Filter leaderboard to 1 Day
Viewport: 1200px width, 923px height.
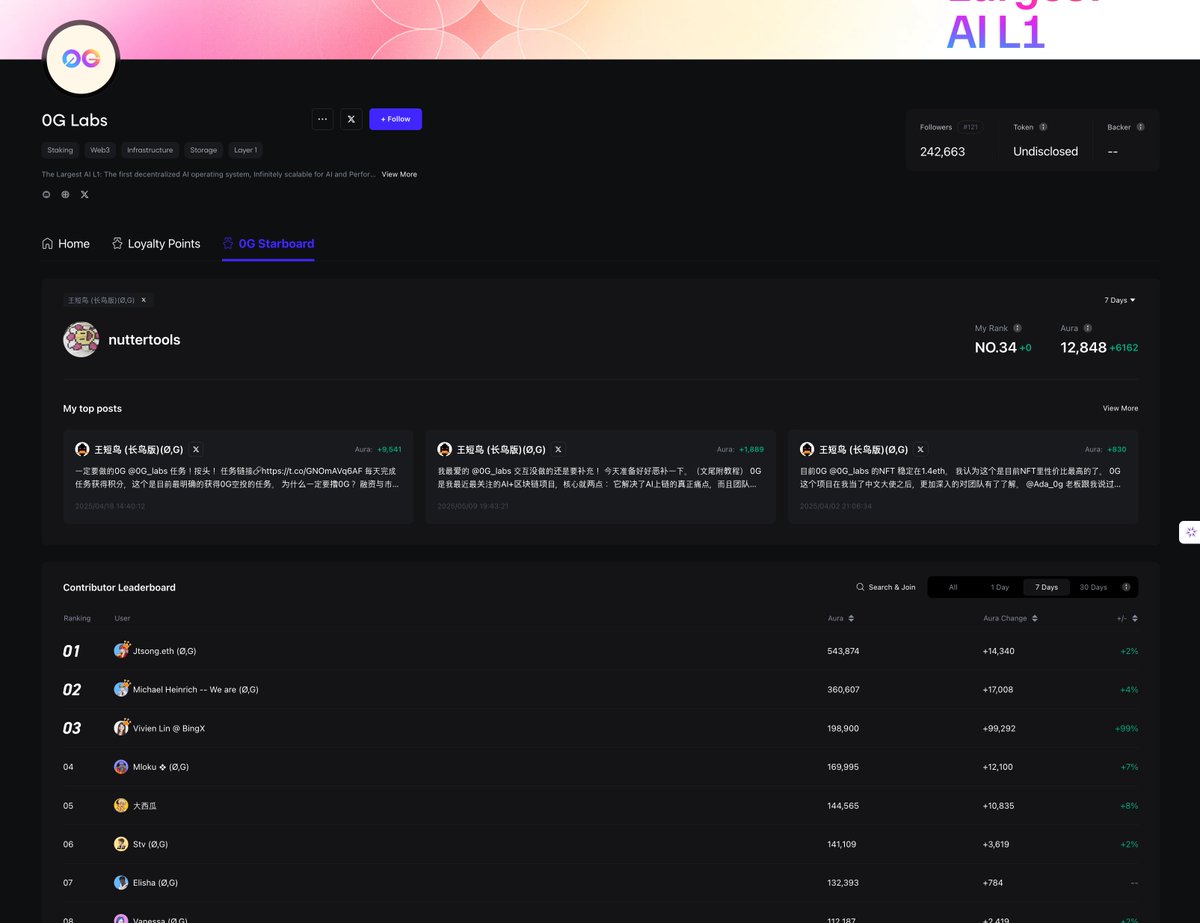point(999,587)
